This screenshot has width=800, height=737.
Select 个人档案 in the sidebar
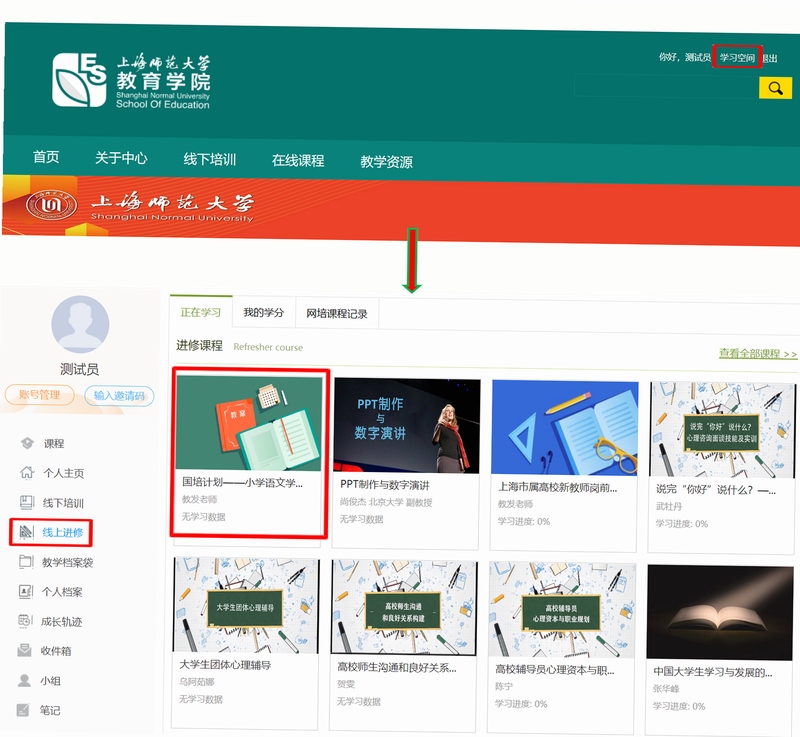coord(62,592)
